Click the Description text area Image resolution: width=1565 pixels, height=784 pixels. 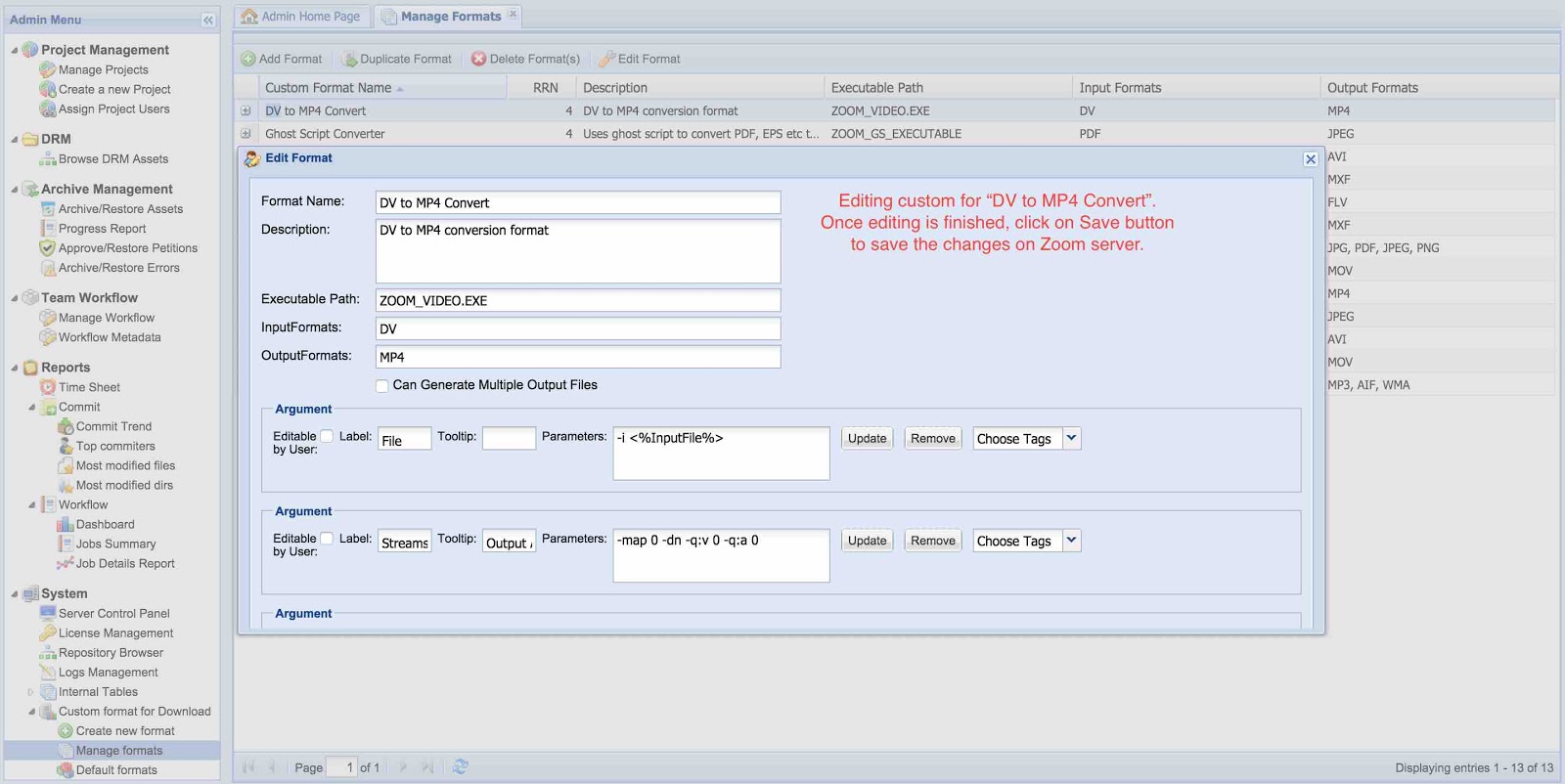click(578, 251)
